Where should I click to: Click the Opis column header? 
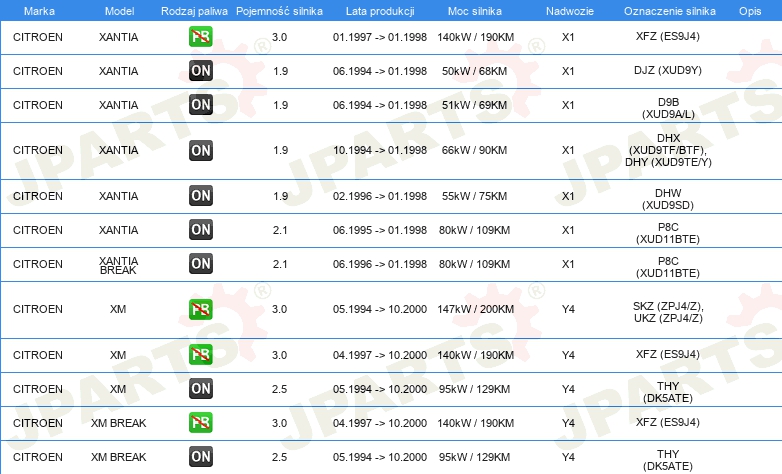pos(750,11)
